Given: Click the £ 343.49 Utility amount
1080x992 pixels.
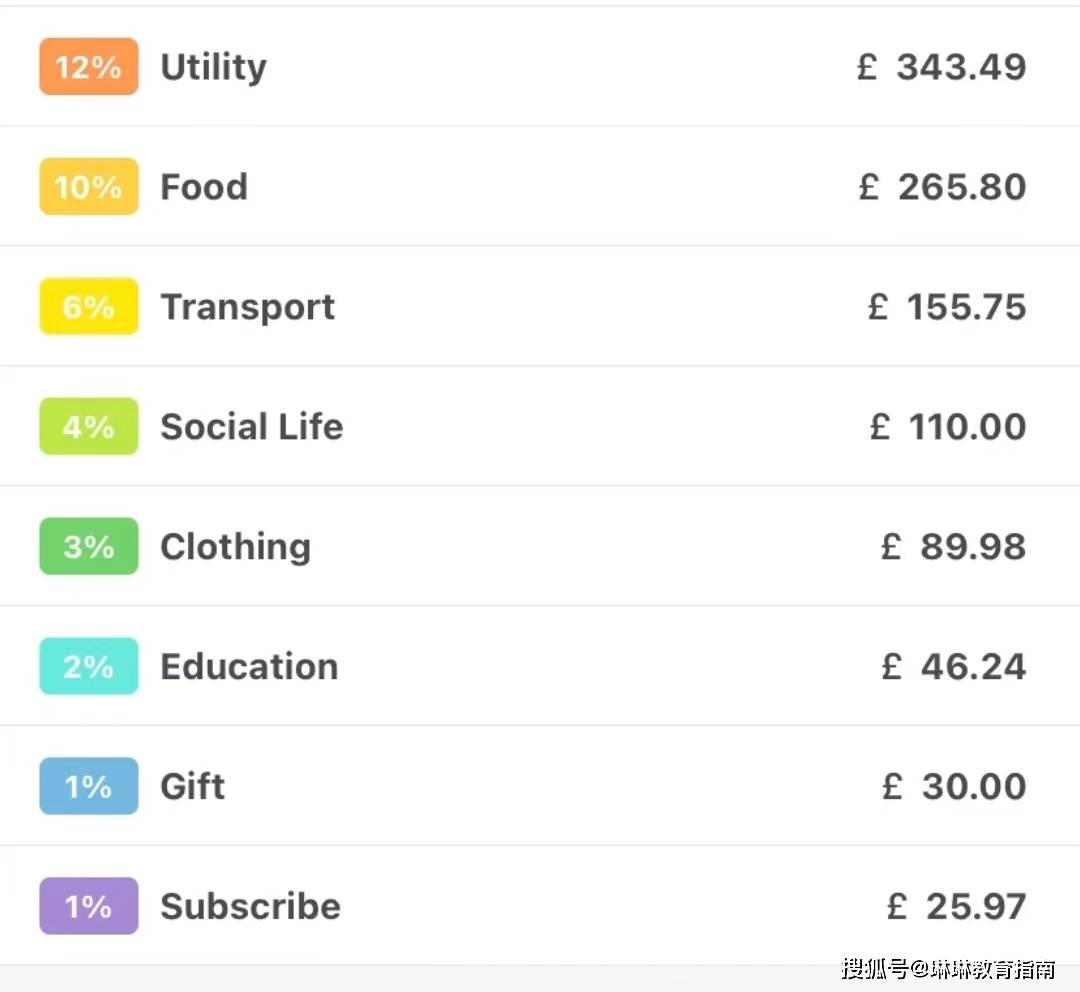Looking at the screenshot, I should (942, 67).
